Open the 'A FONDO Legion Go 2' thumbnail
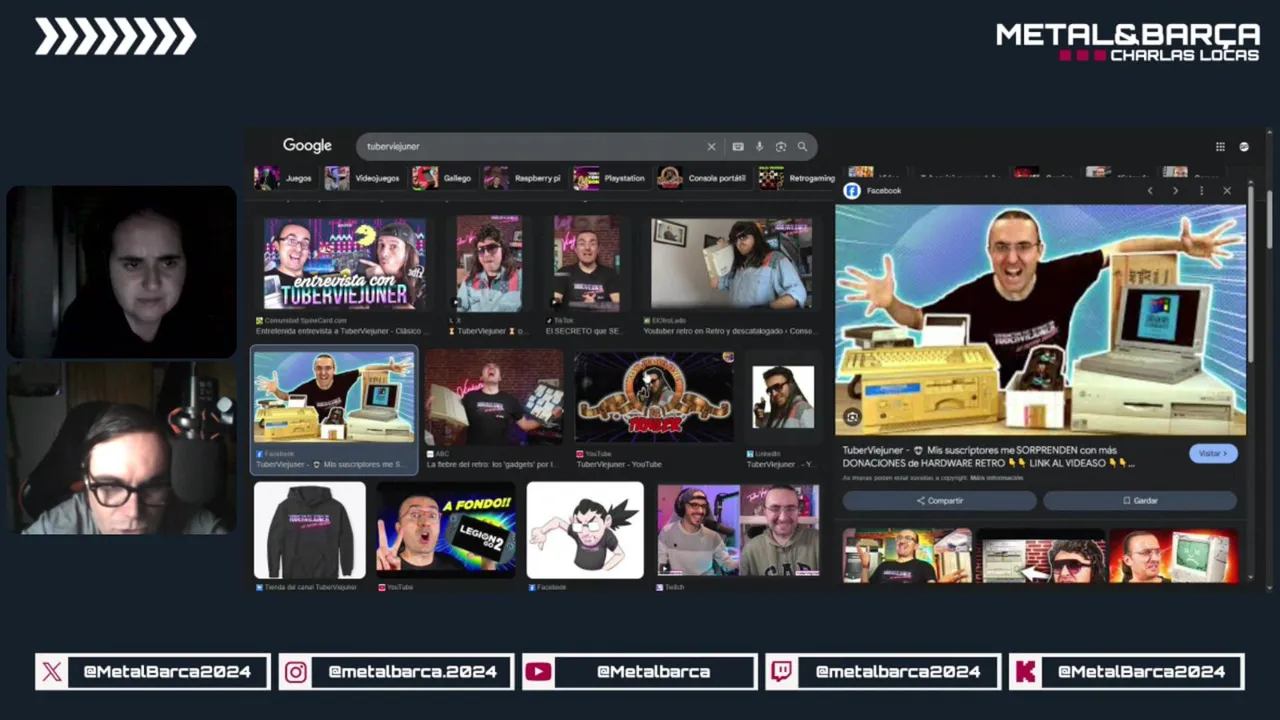1280x720 pixels. (x=446, y=530)
